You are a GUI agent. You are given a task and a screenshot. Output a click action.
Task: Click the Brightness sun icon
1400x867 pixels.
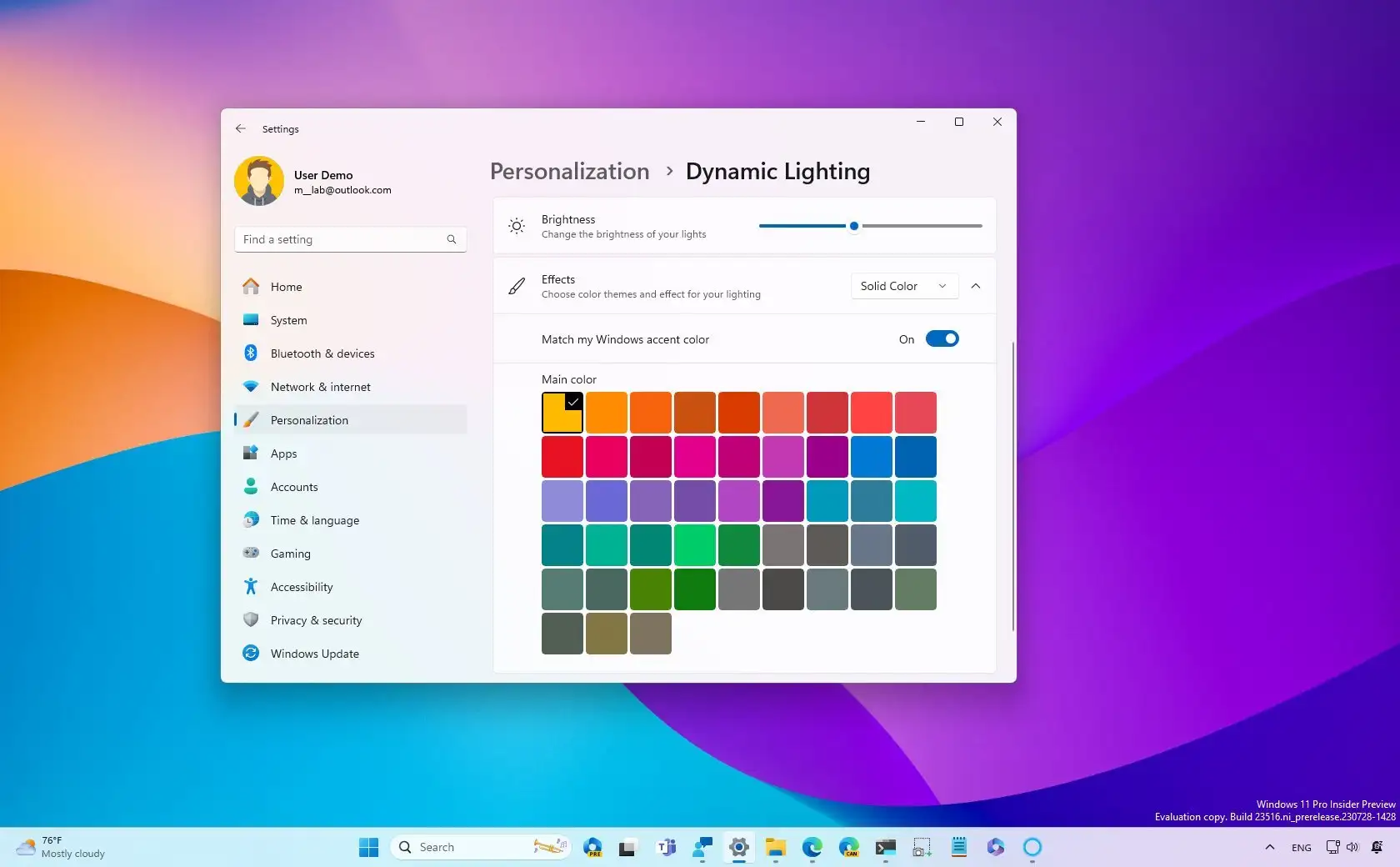(x=516, y=226)
